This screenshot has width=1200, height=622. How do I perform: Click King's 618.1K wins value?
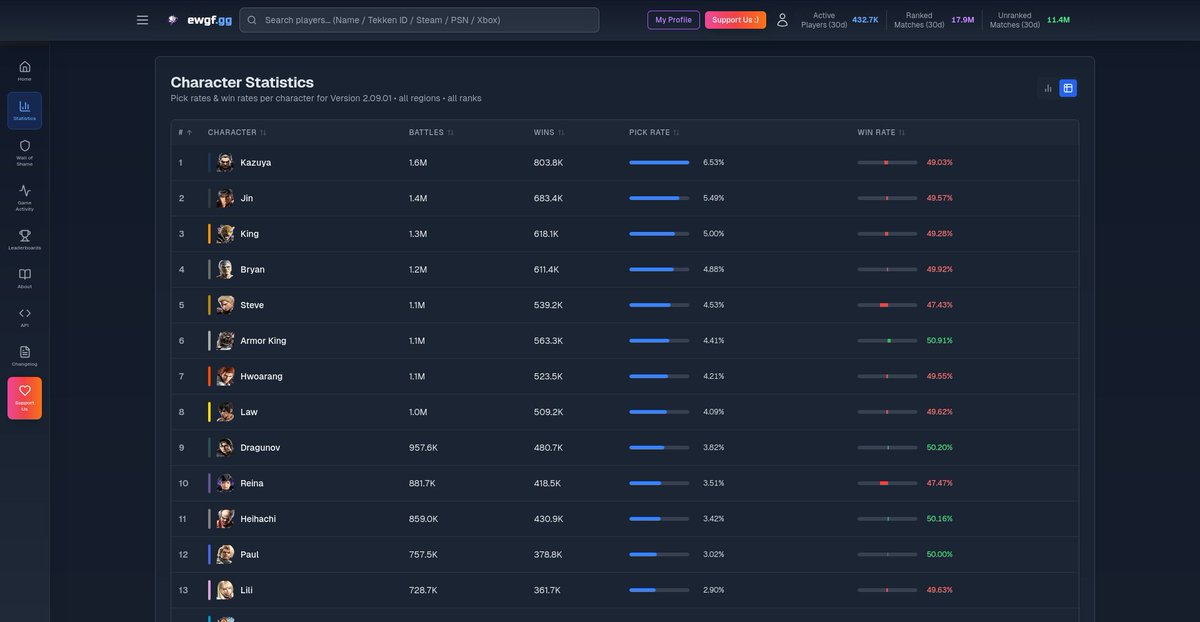tap(546, 234)
